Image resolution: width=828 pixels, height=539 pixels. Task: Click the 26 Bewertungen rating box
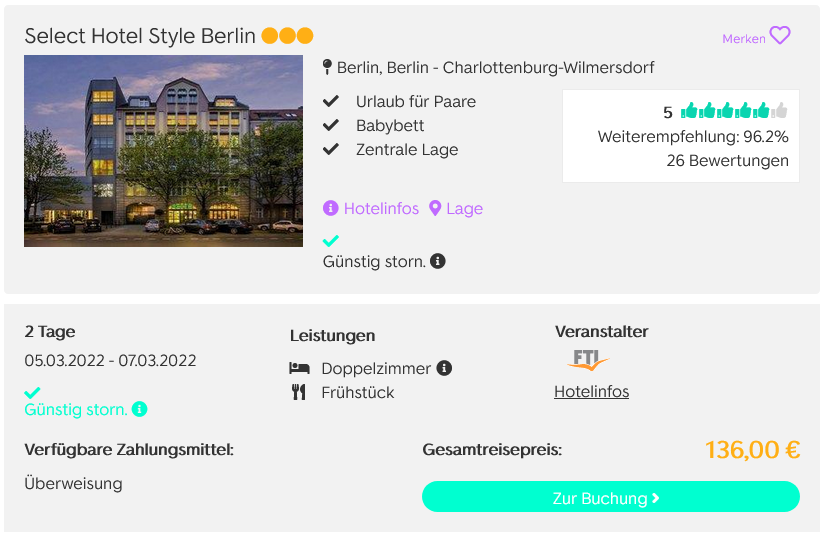point(681,136)
